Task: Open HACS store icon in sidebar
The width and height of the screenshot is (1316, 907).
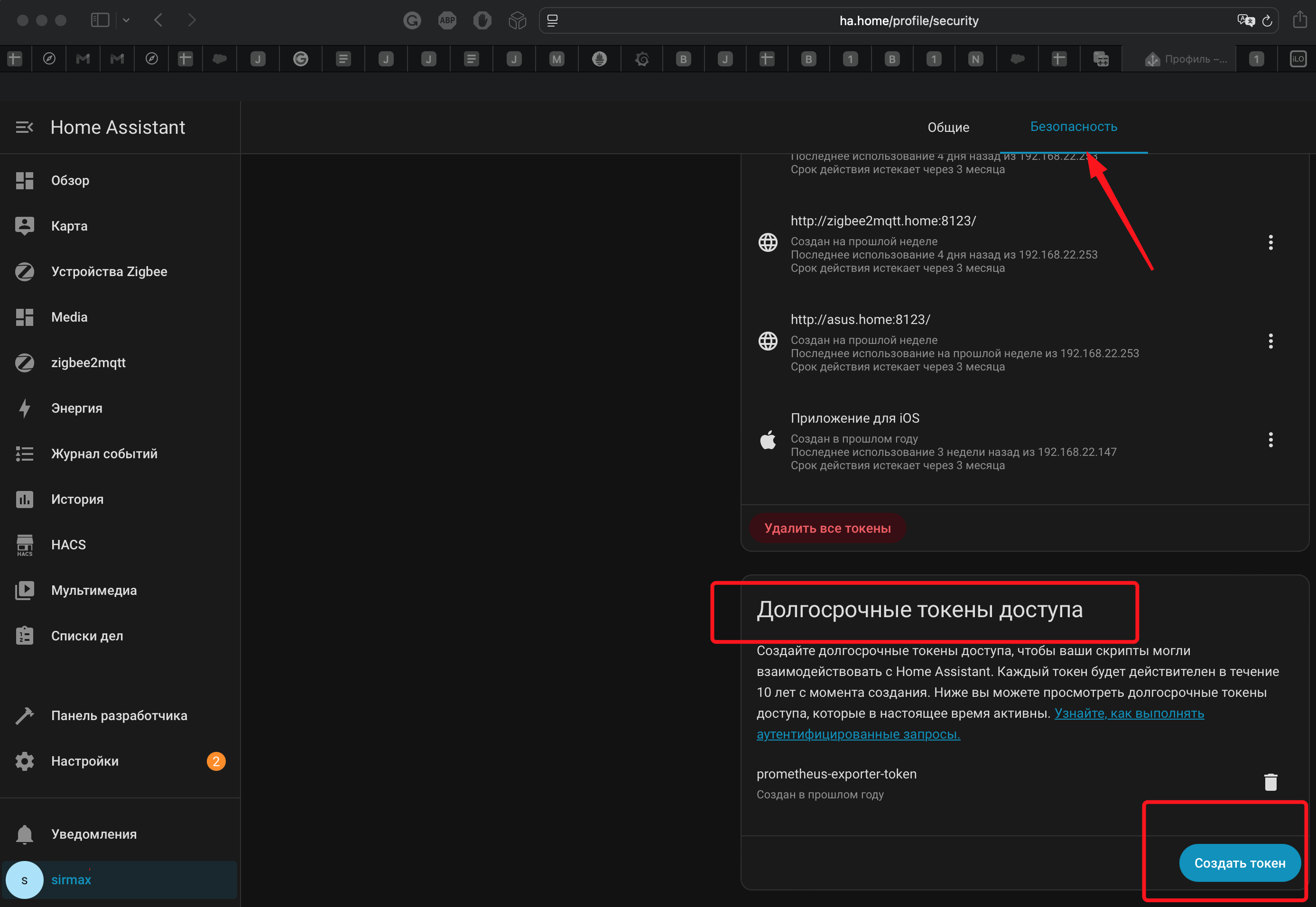Action: pyautogui.click(x=25, y=545)
